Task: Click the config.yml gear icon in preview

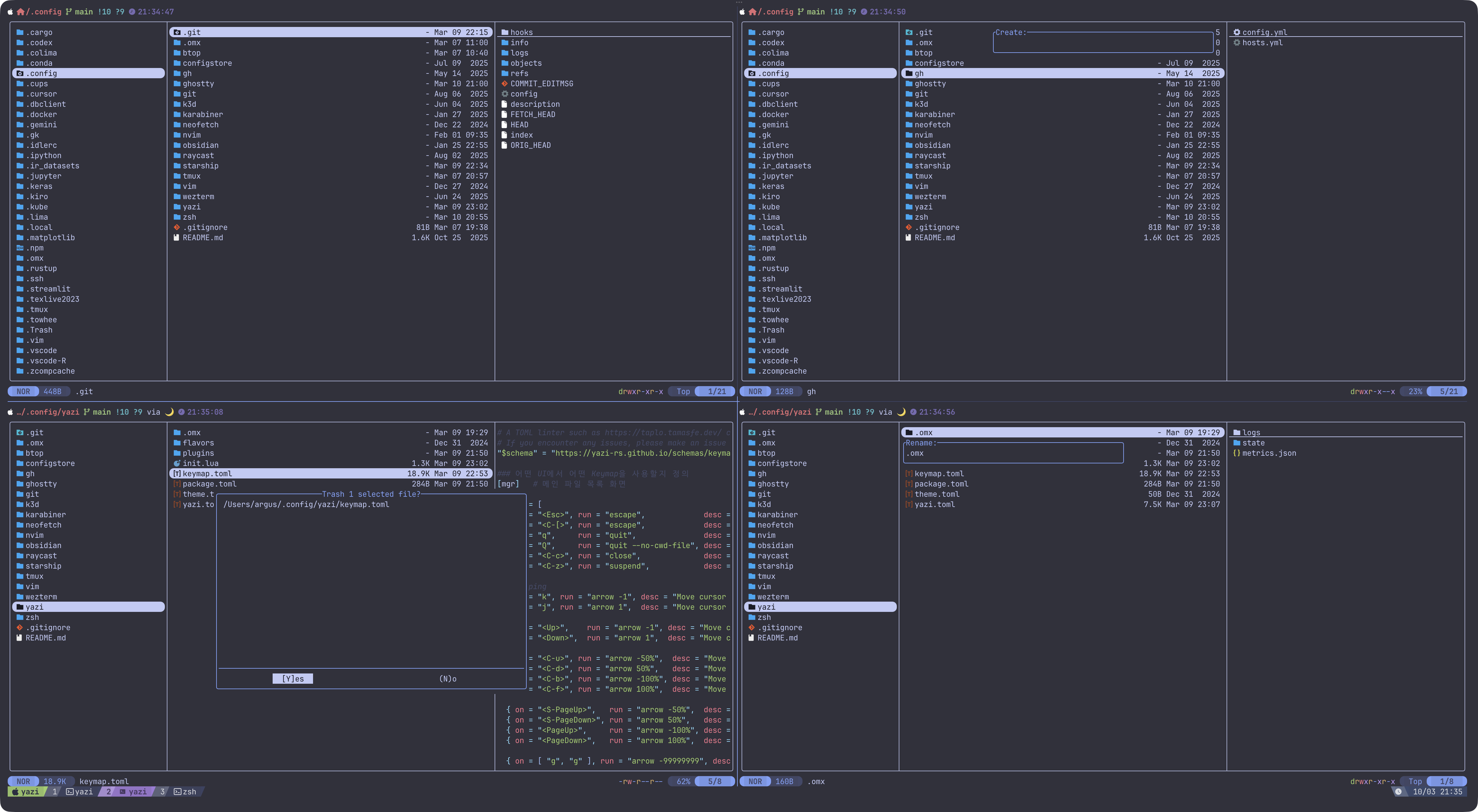Action: point(1236,33)
